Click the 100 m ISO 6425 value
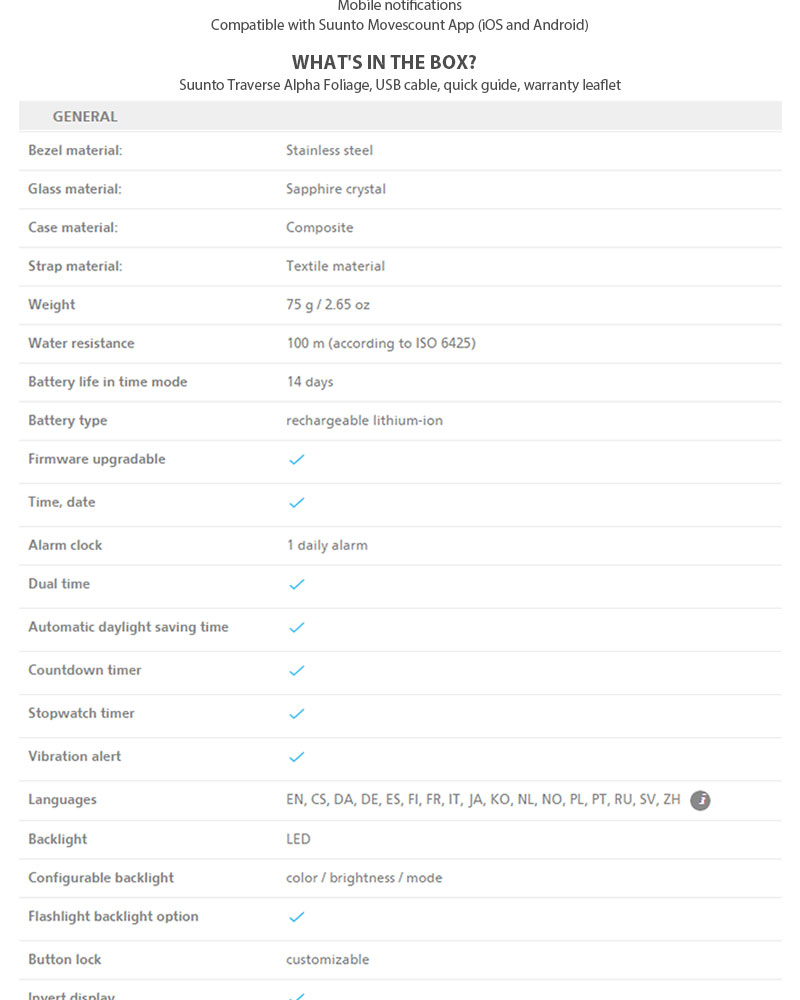The height and width of the screenshot is (1000, 800). click(381, 344)
